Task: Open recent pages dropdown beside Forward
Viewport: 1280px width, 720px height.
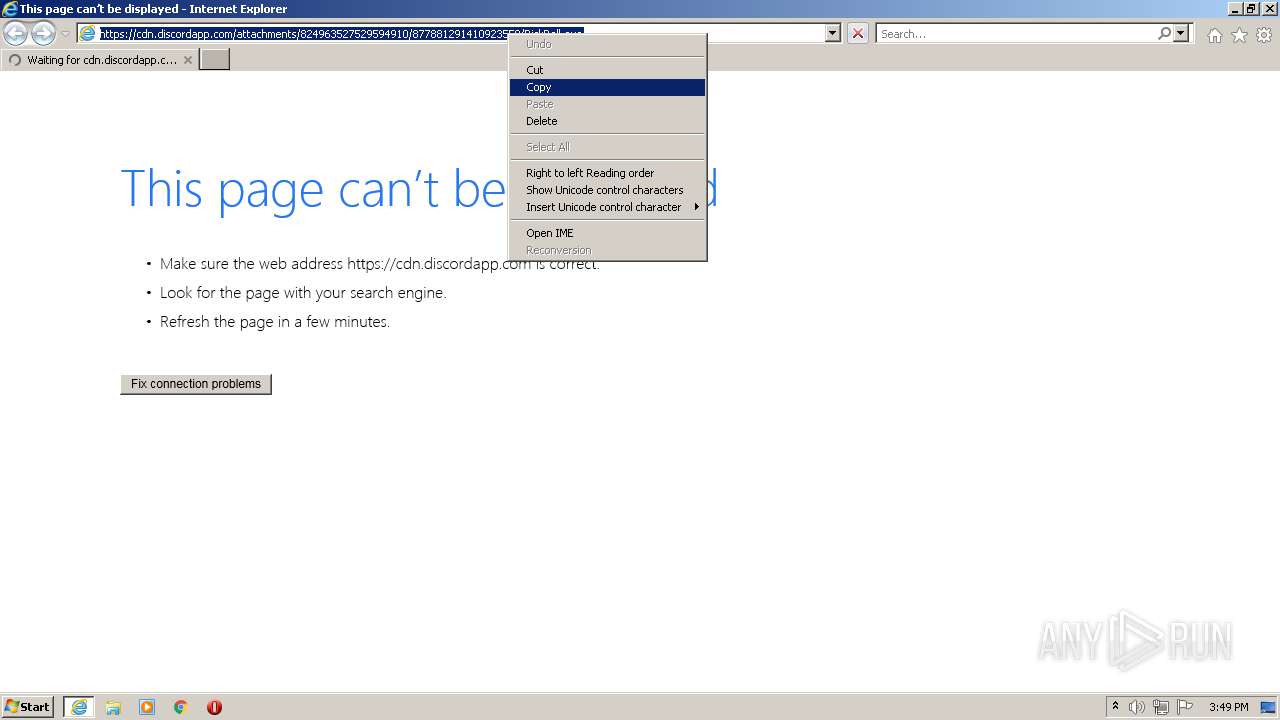Action: click(65, 34)
